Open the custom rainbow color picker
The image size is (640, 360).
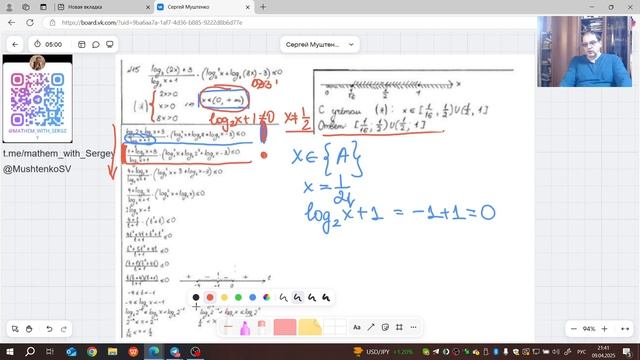click(267, 298)
